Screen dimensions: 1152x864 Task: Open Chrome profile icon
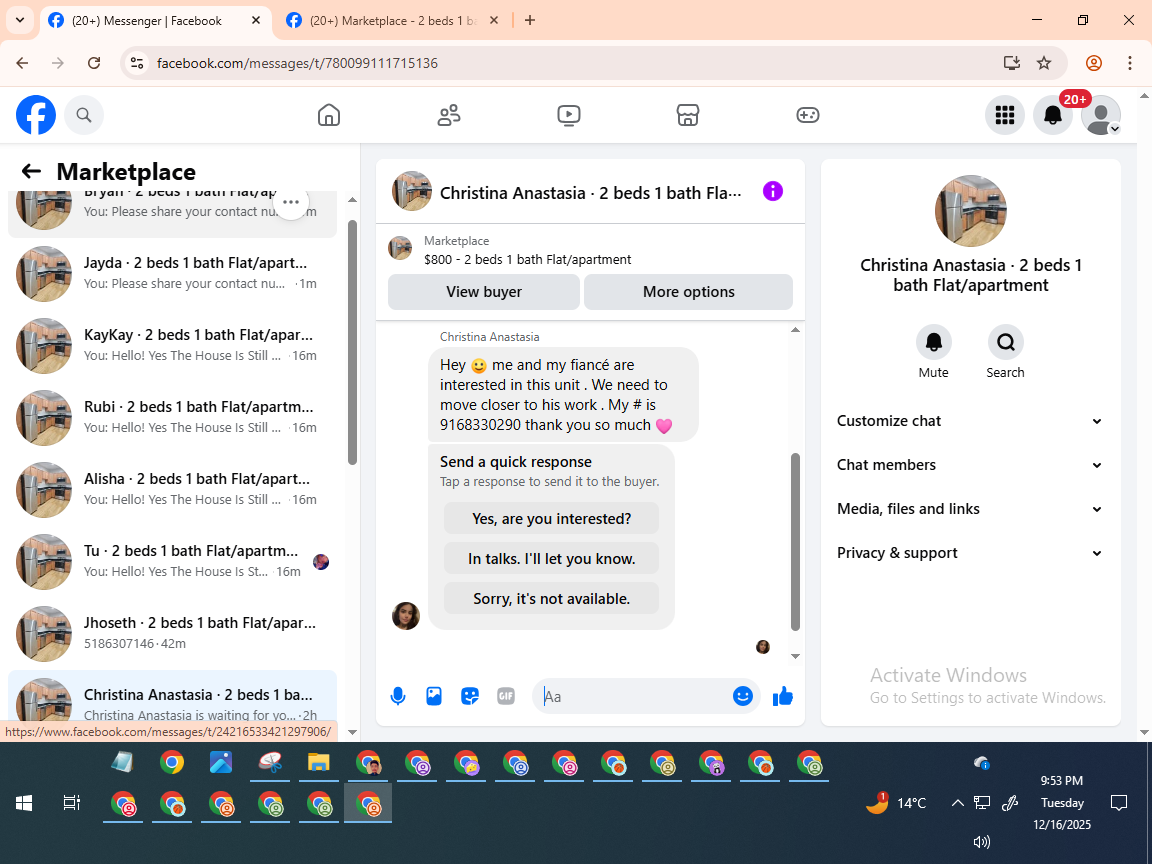point(1094,63)
